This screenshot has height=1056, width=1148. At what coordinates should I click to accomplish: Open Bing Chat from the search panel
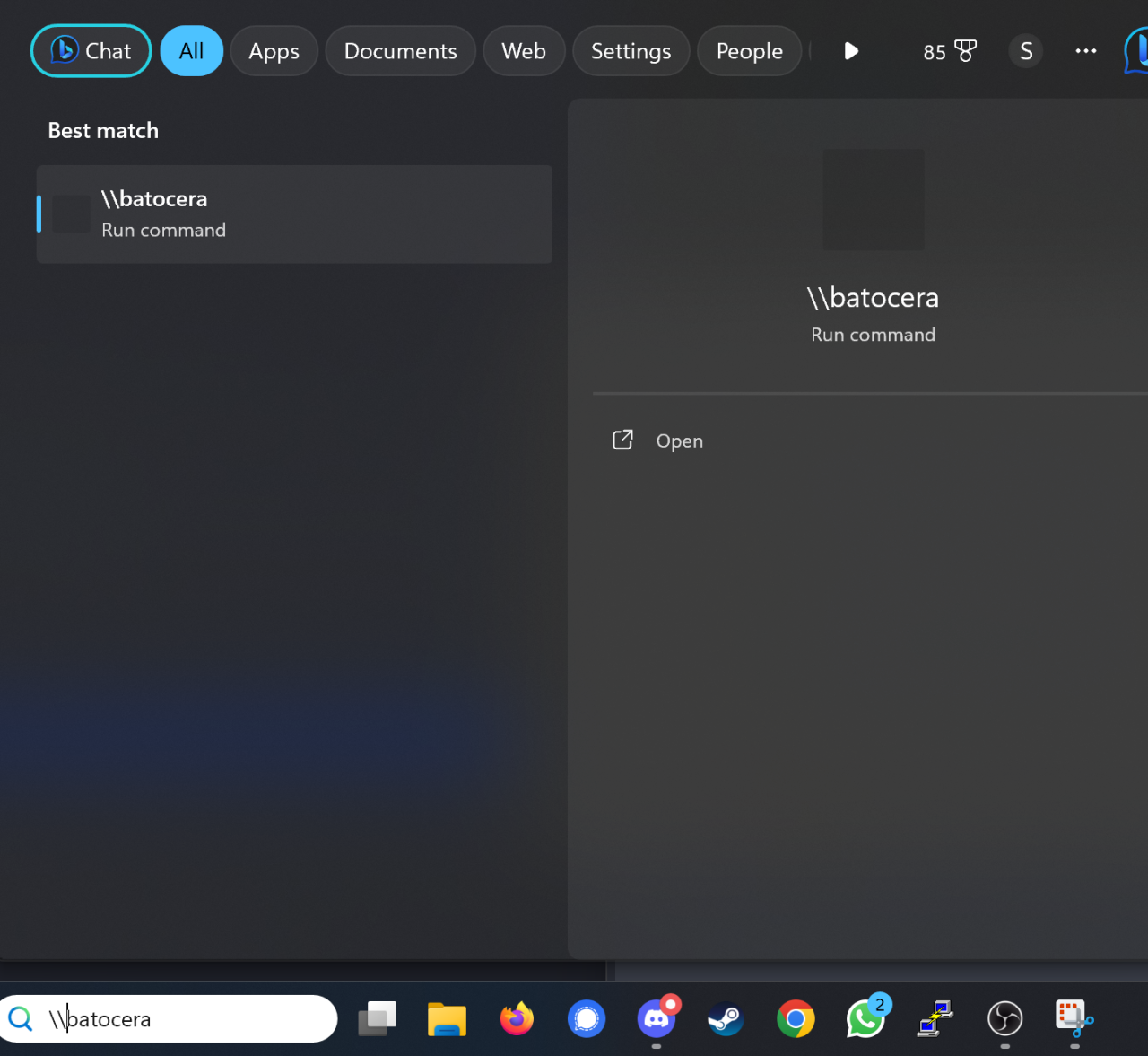[91, 51]
